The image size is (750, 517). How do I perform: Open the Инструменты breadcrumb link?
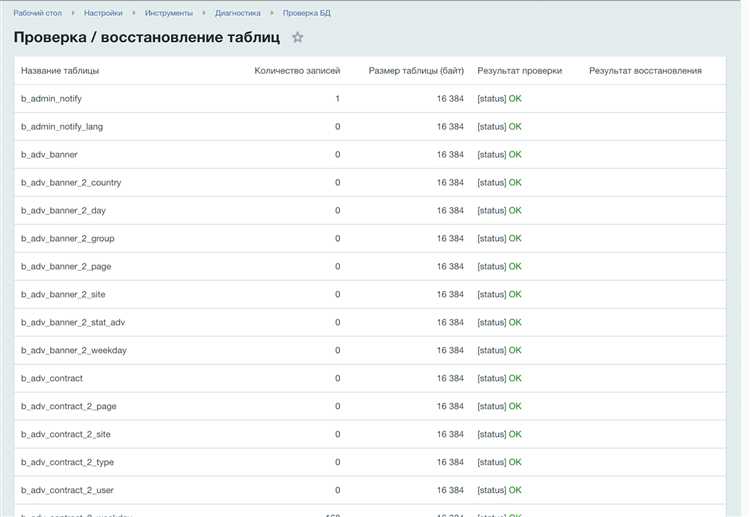pos(169,13)
